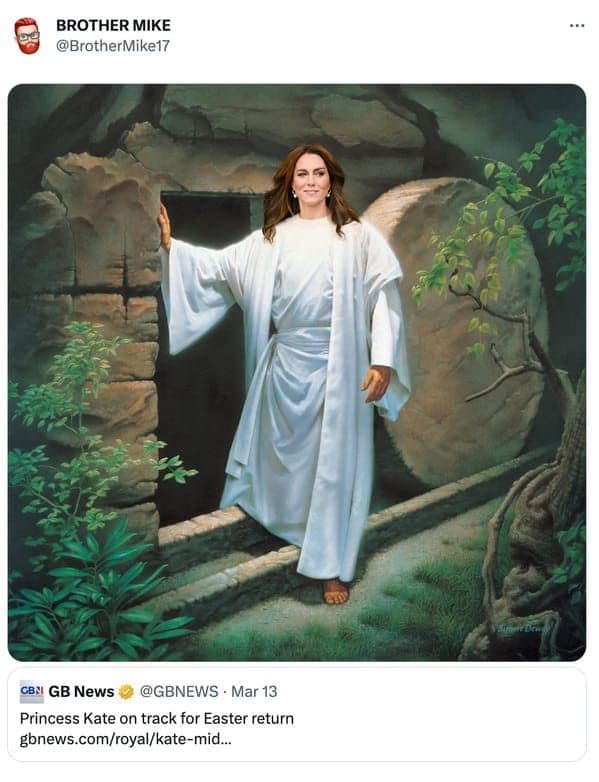Screen dimensions: 599x782
Task: Click the artist signature on the painting
Action: 523,629
